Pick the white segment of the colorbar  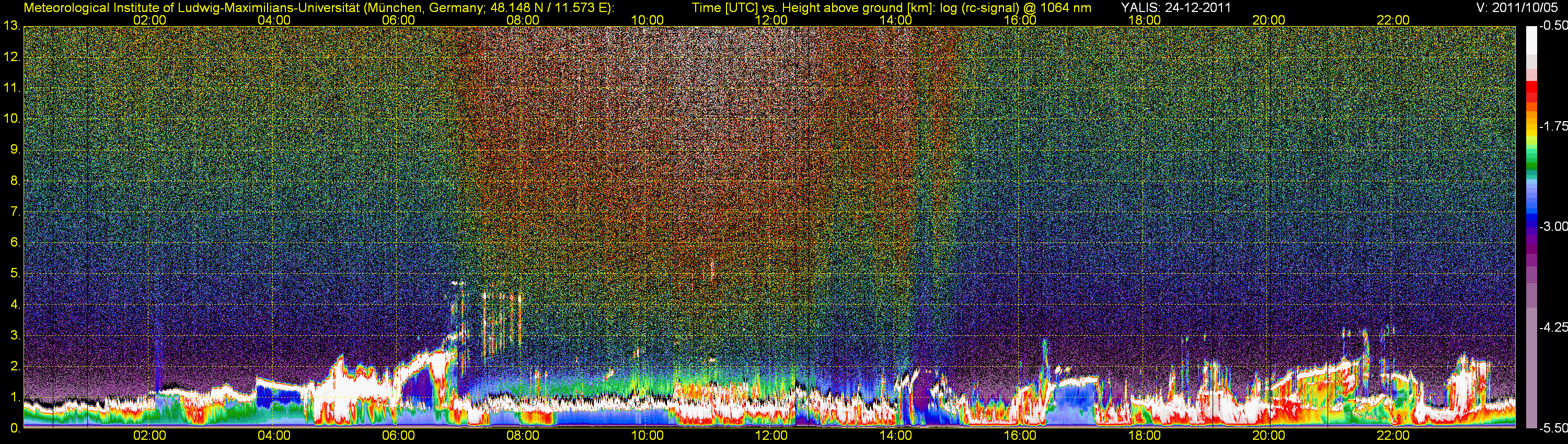[1531, 40]
